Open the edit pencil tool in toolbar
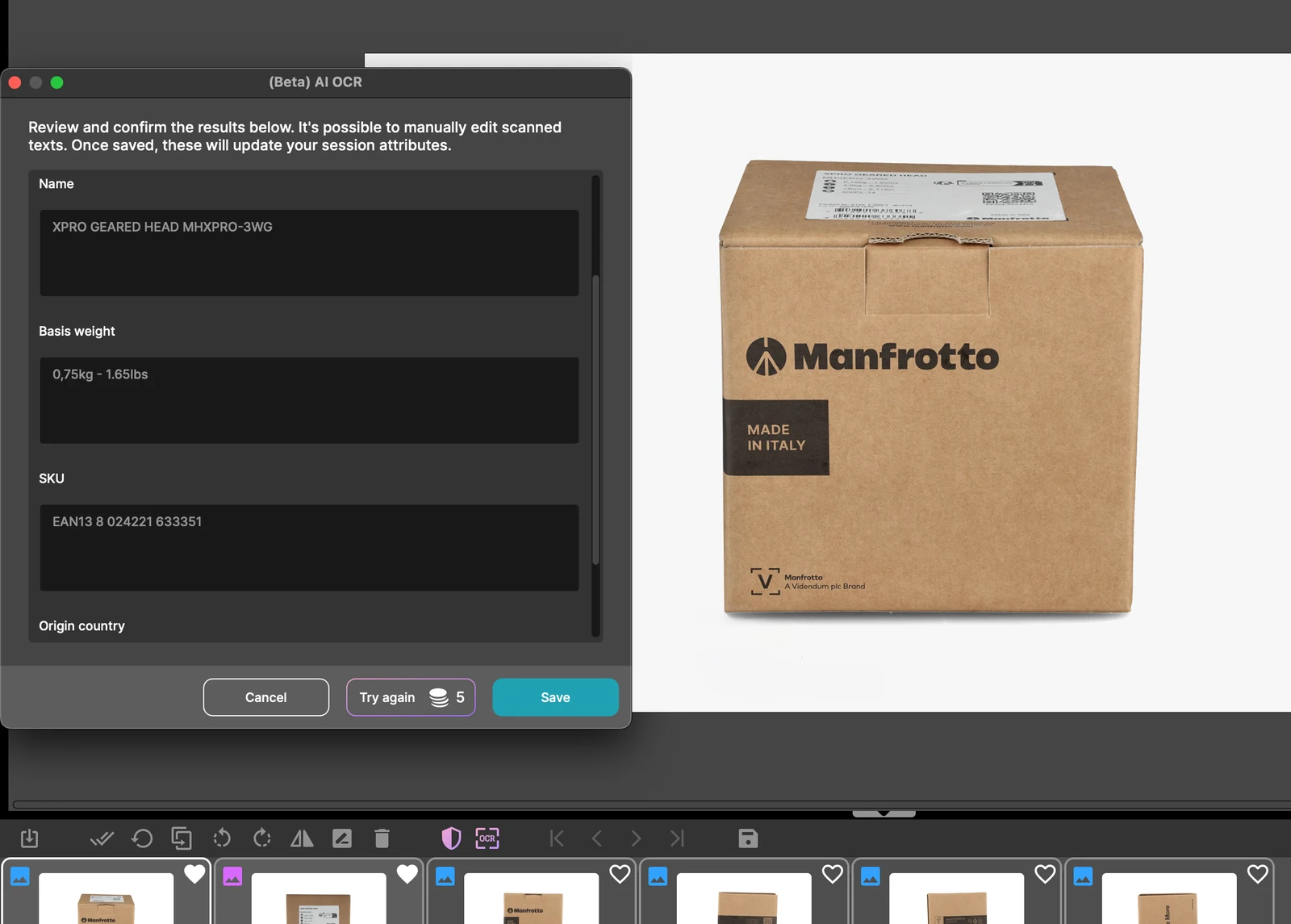The width and height of the screenshot is (1291, 924). coord(342,838)
